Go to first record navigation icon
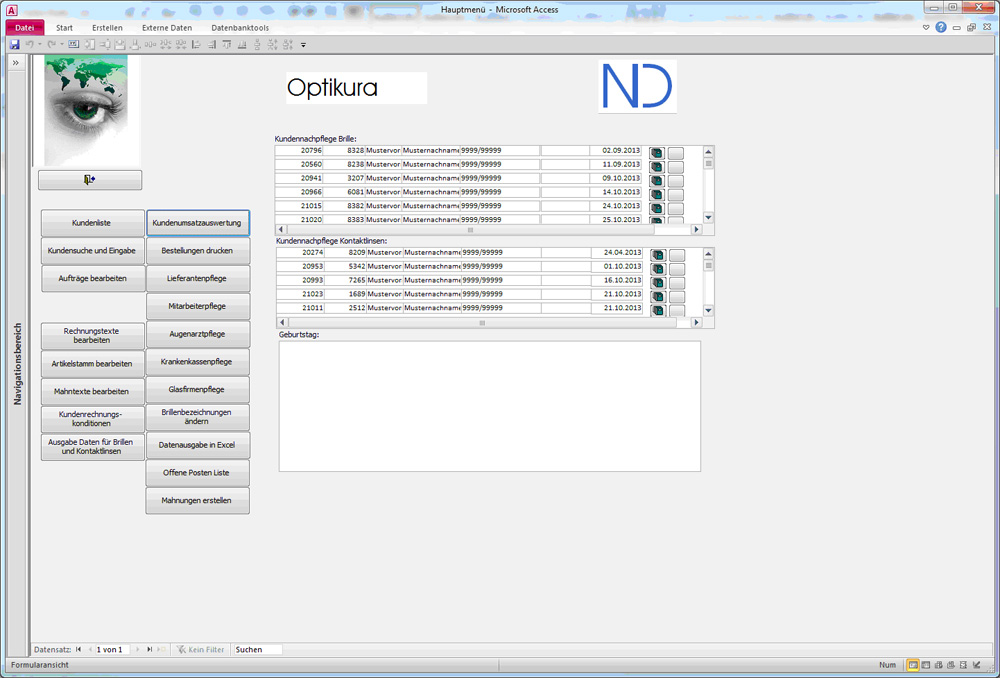This screenshot has width=1000, height=678. [78, 649]
